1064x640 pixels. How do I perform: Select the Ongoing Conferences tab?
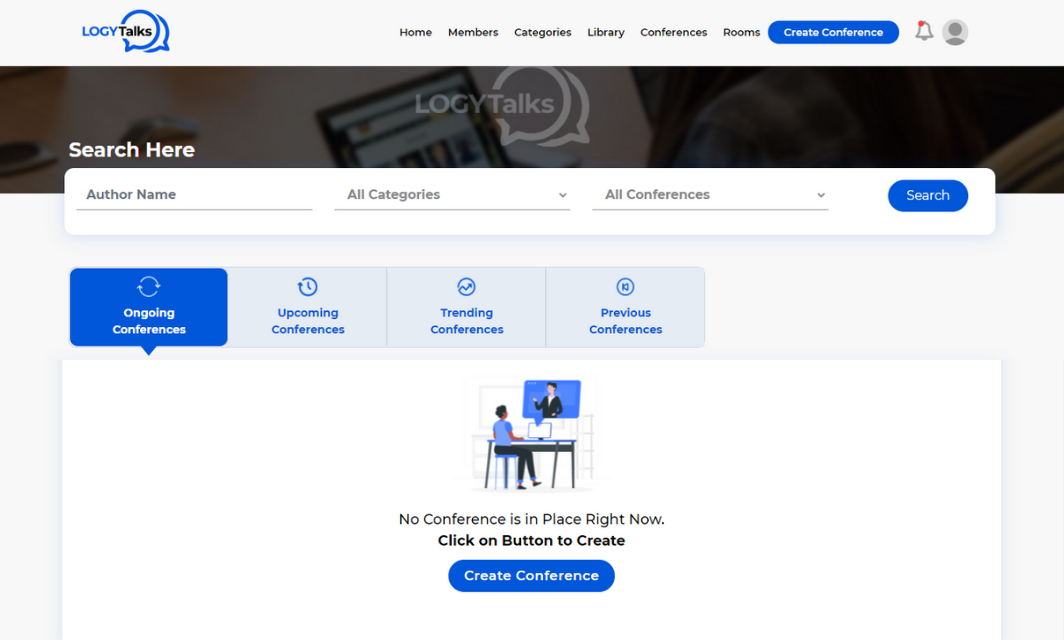pyautogui.click(x=149, y=307)
